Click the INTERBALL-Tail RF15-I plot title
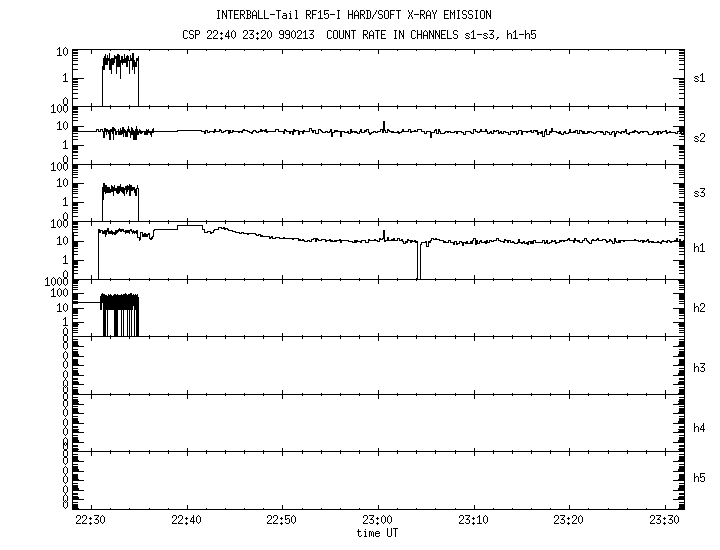The height and width of the screenshot is (550, 720). (353, 15)
